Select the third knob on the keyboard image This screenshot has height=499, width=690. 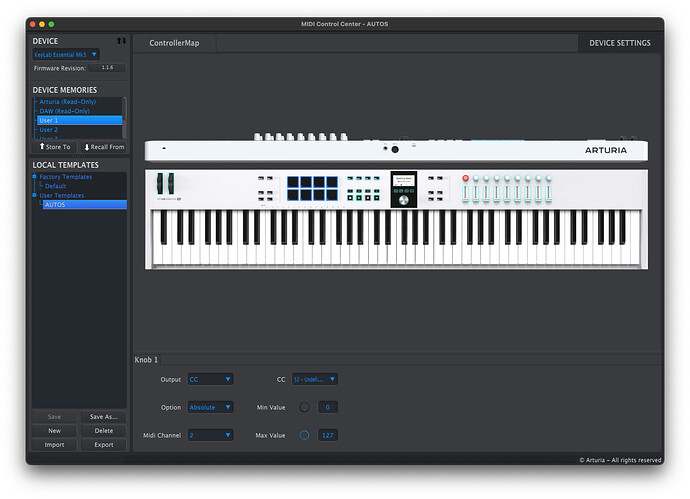pyautogui.click(x=486, y=178)
